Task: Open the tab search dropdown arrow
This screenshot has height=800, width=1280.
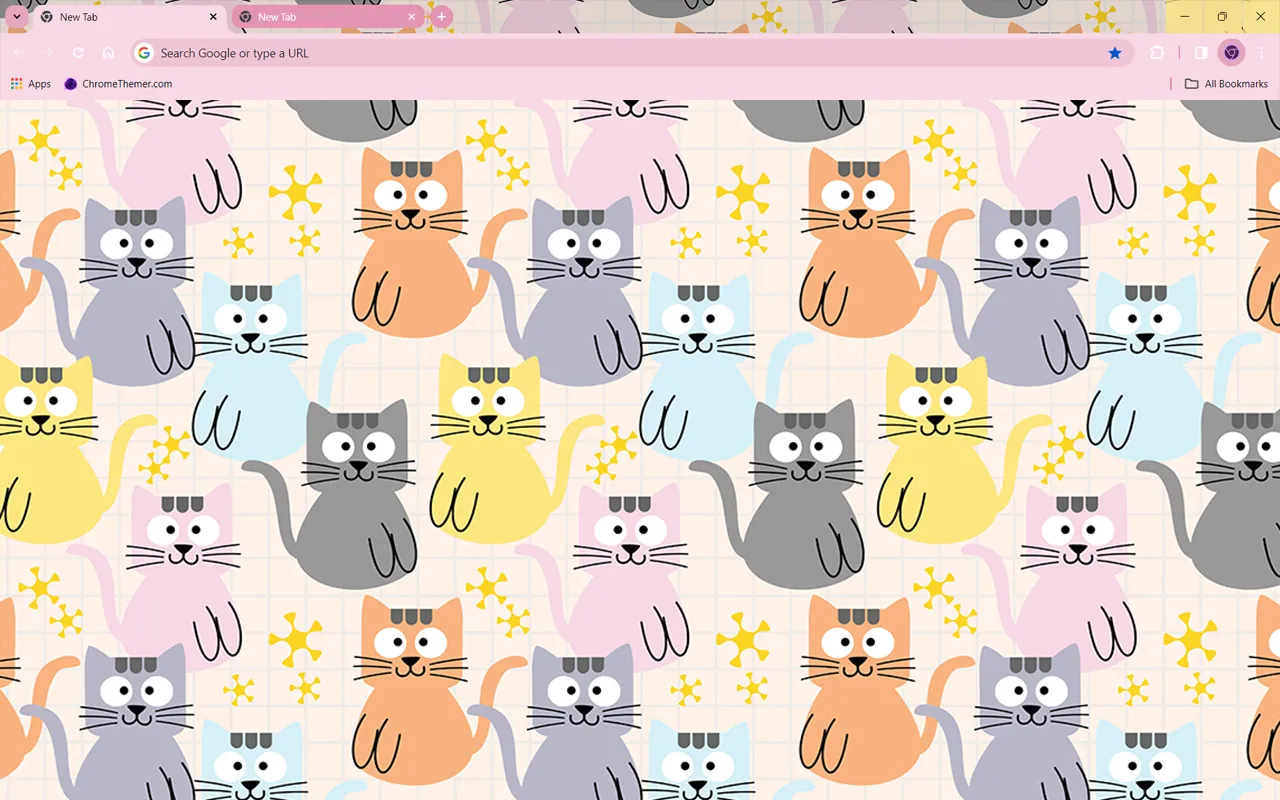Action: pos(17,17)
